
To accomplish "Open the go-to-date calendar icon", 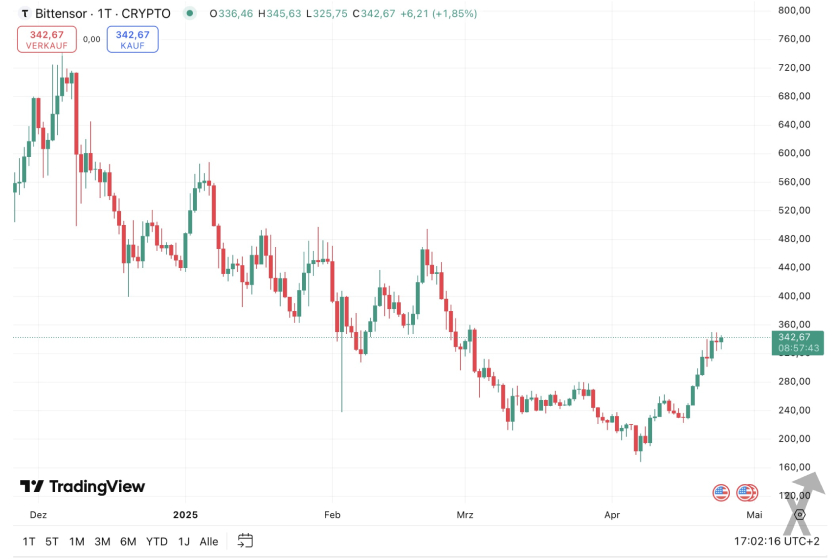I will click(x=245, y=541).
